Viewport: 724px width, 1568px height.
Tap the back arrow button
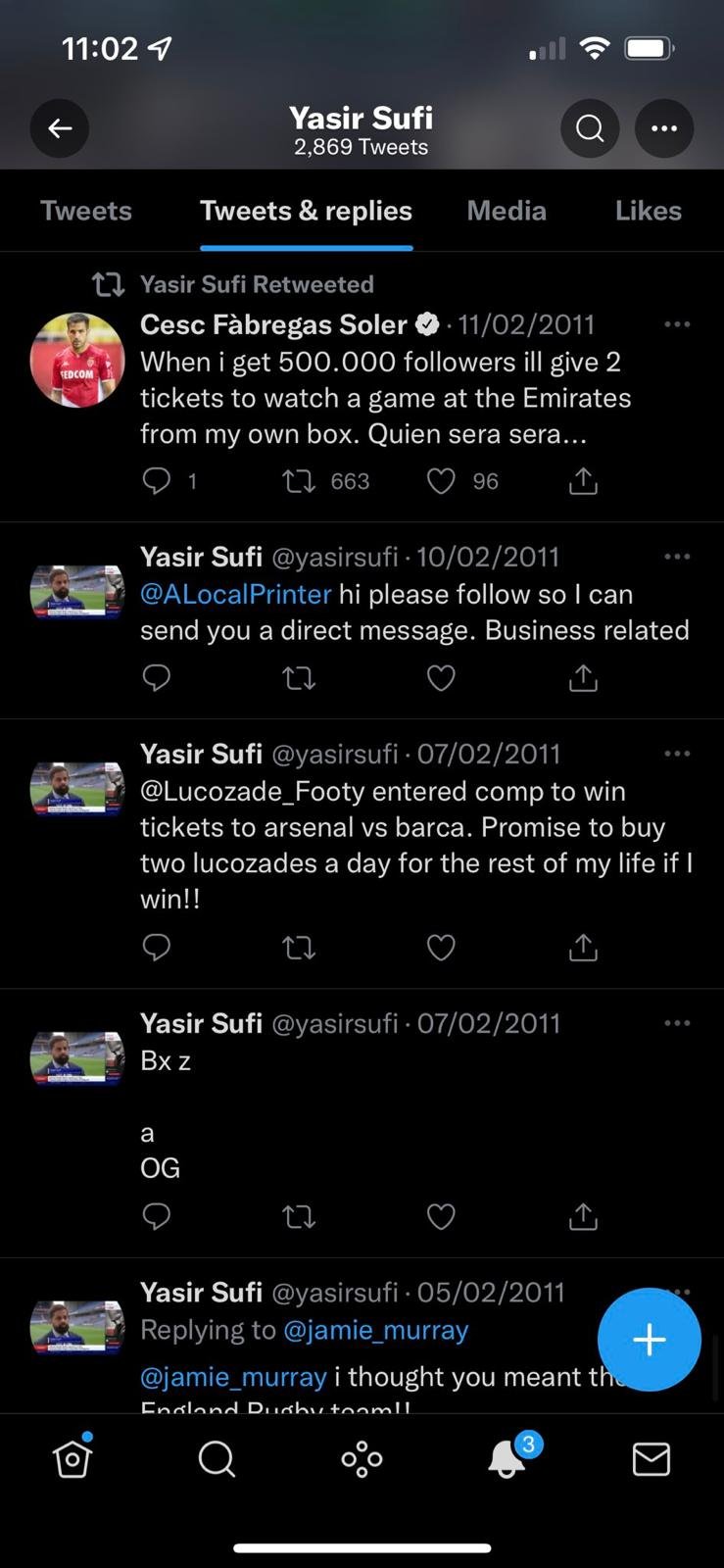pos(60,128)
